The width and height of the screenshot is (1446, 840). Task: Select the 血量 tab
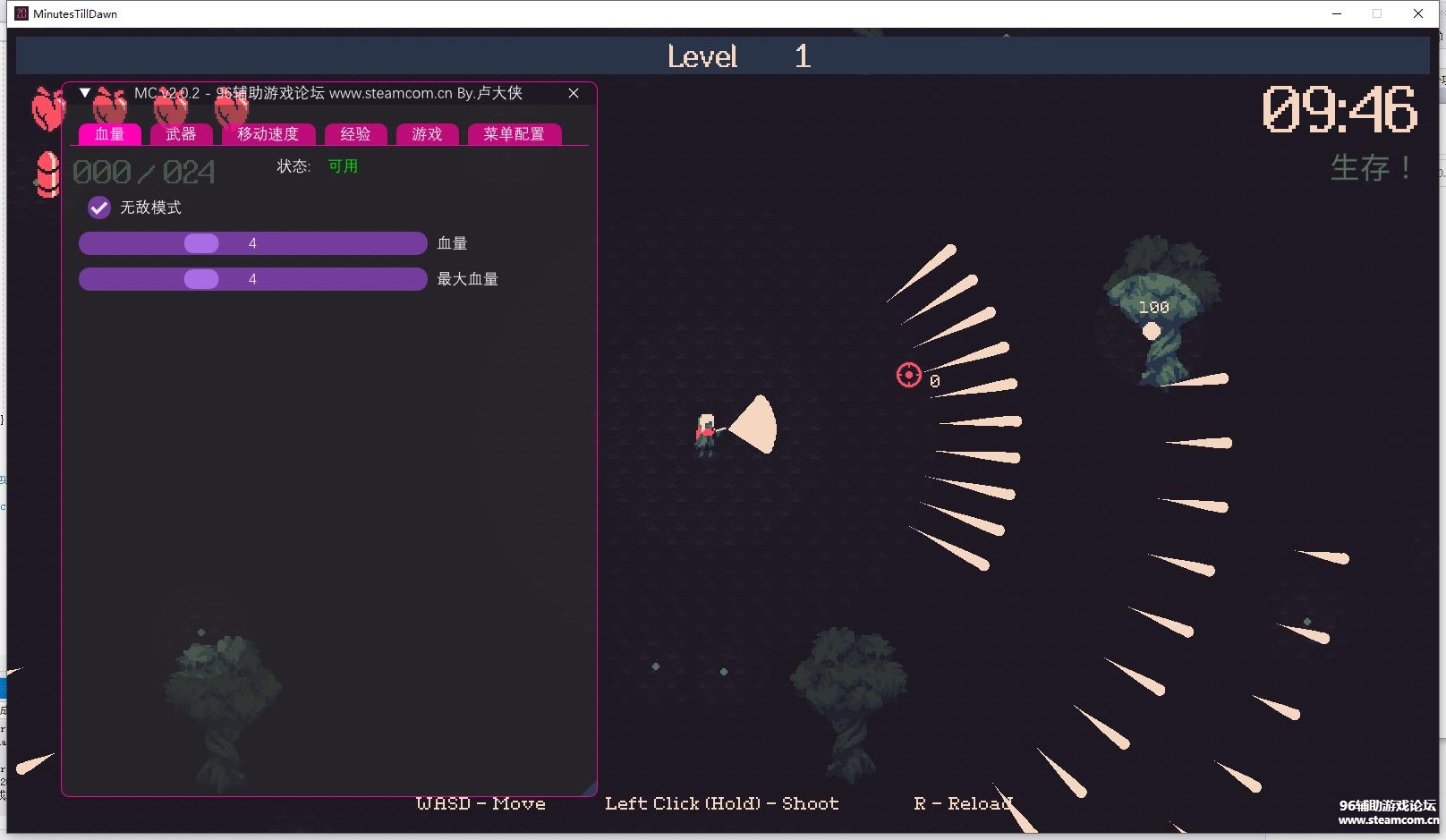[109, 134]
